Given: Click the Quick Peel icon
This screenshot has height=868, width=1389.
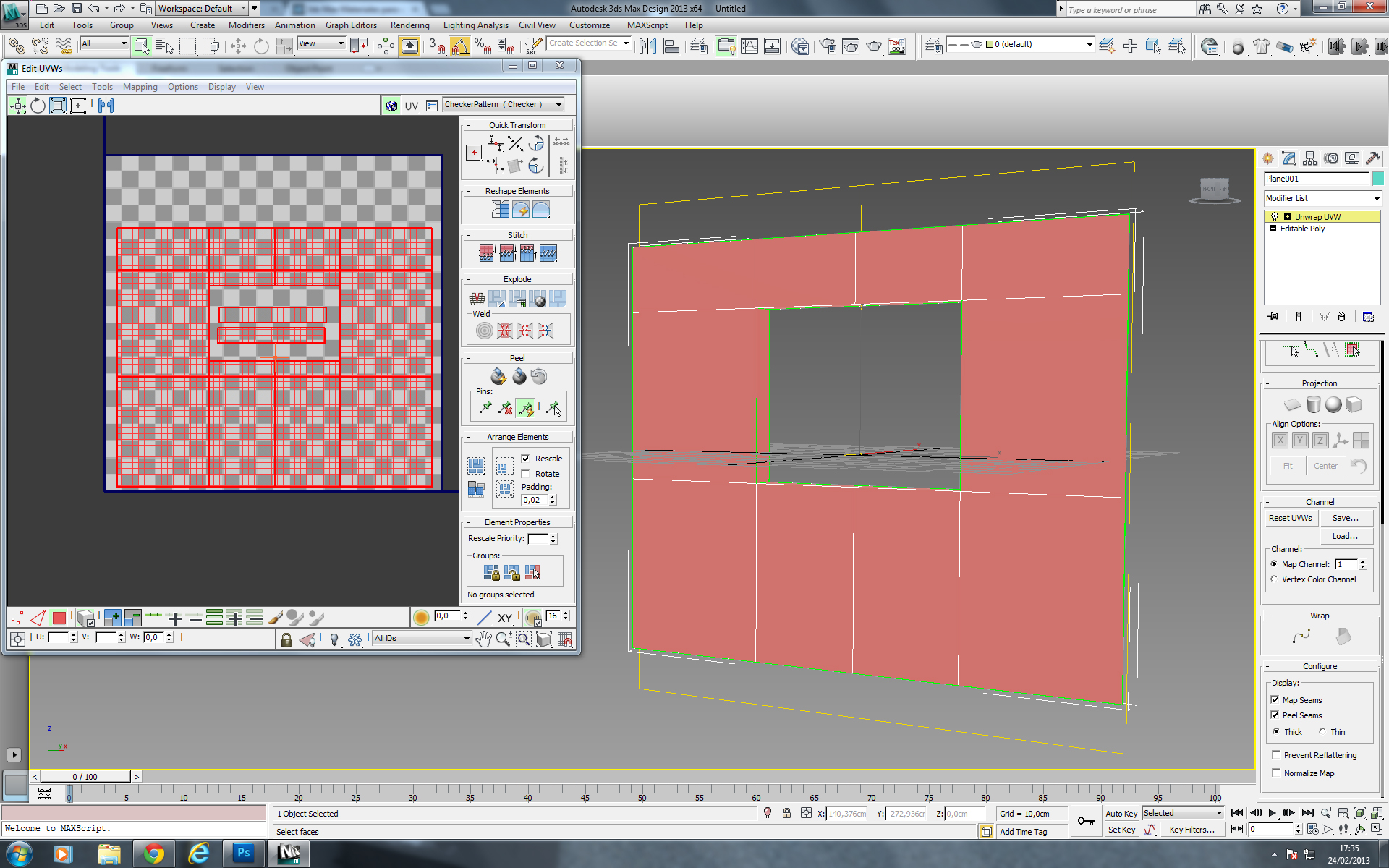Looking at the screenshot, I should [x=498, y=376].
